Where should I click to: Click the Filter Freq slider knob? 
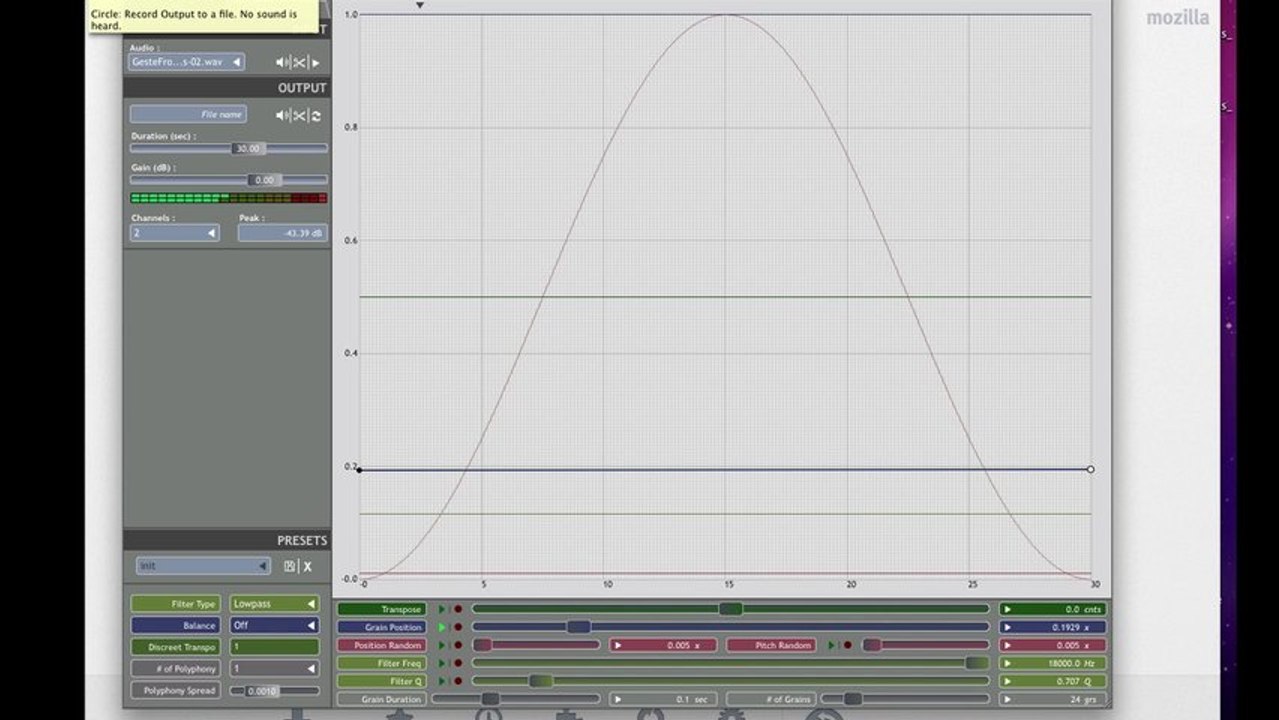(976, 663)
